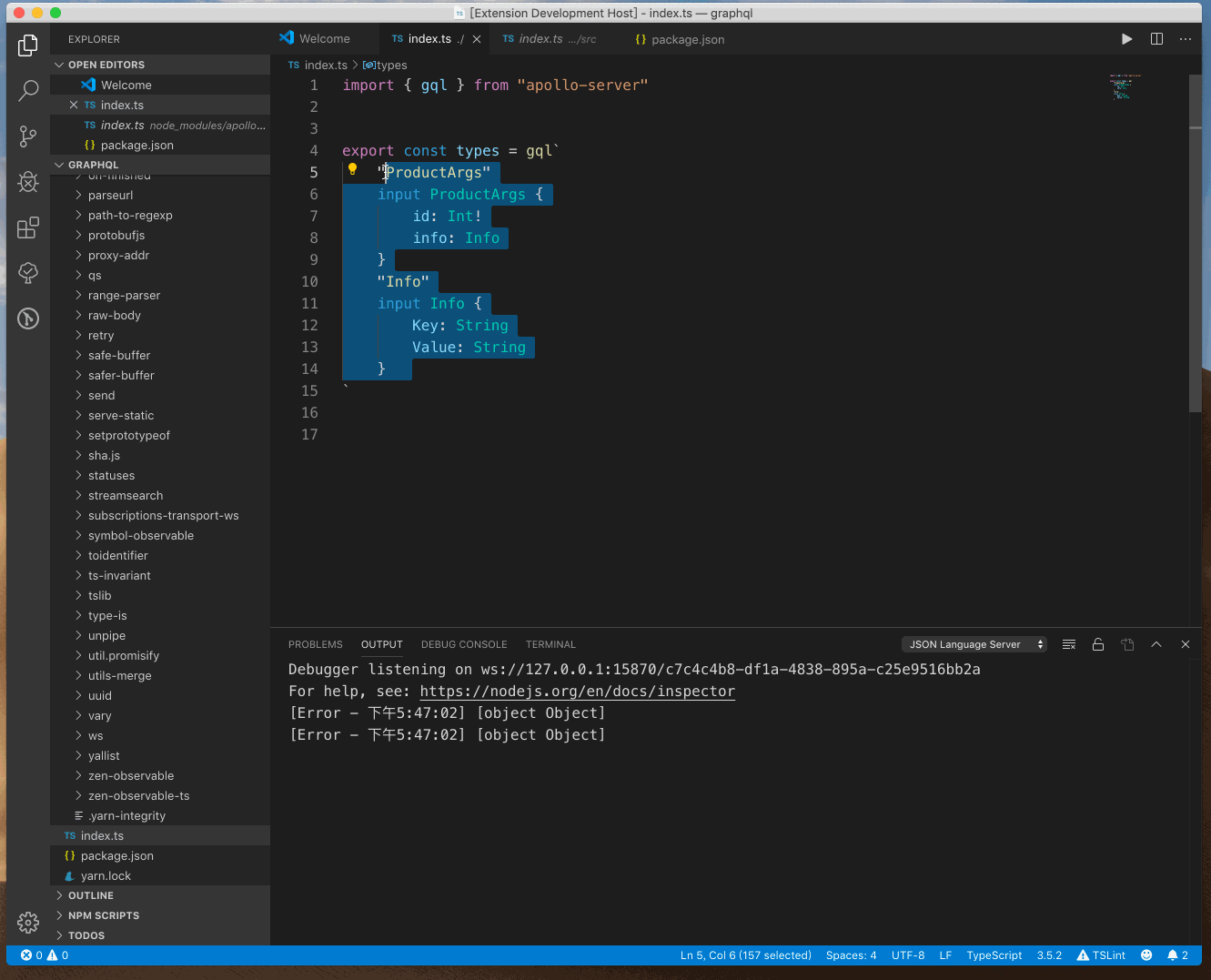
Task: Select the Explorer icon in the activity bar
Action: [x=28, y=45]
